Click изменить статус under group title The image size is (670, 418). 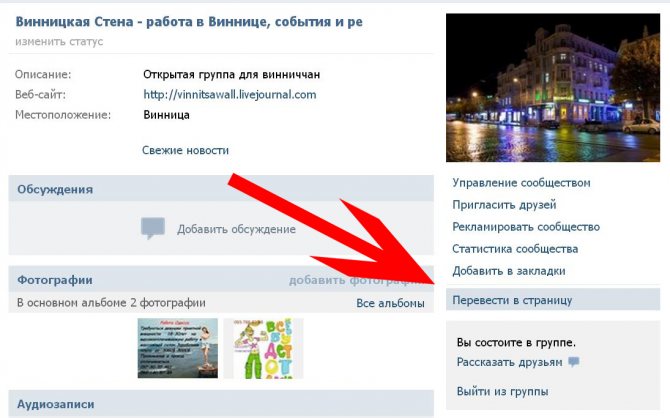[x=59, y=42]
